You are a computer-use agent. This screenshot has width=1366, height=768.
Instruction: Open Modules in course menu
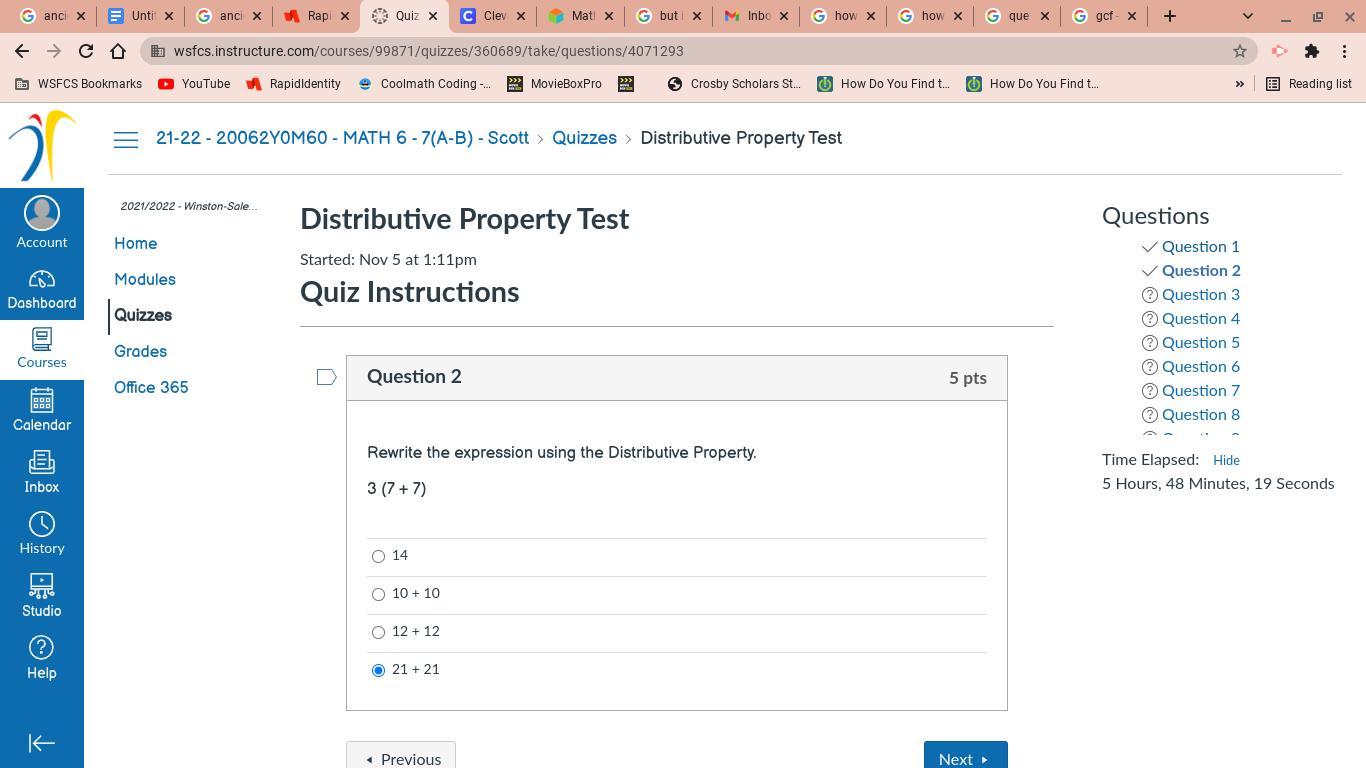click(x=145, y=280)
